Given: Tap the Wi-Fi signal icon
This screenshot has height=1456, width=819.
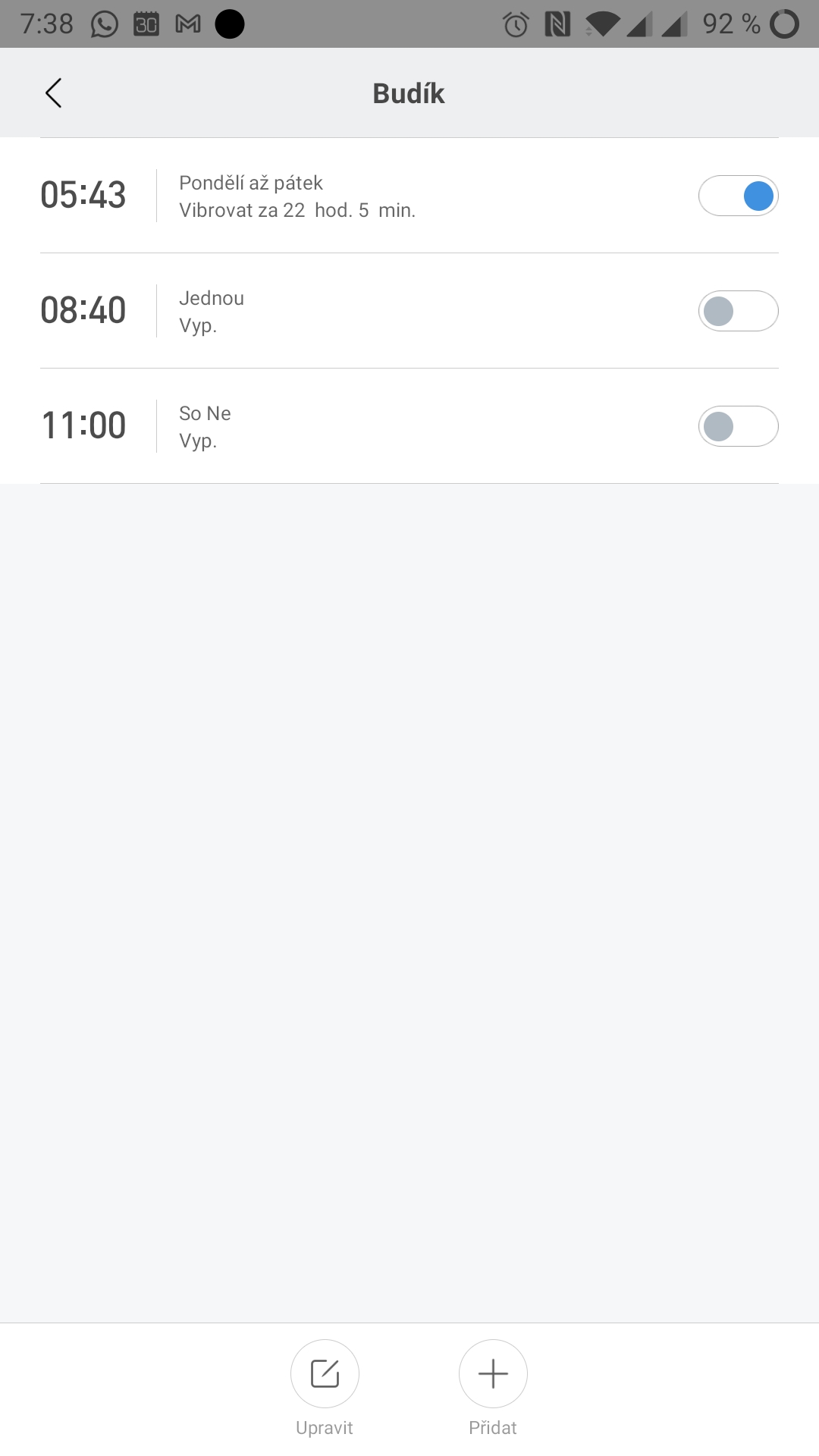Looking at the screenshot, I should click(x=602, y=24).
